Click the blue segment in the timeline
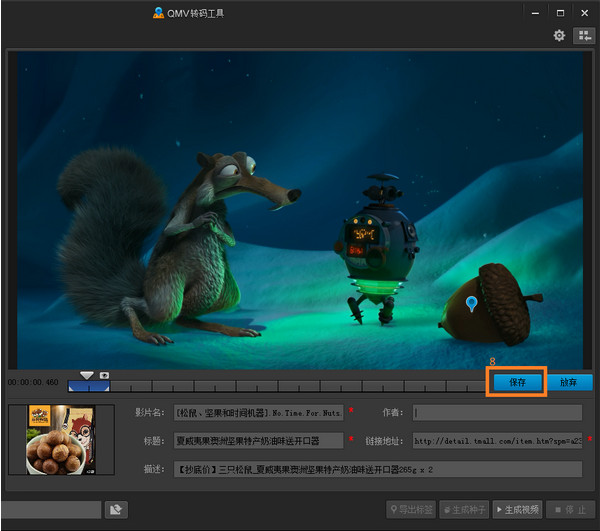The height and width of the screenshot is (531, 600). click(x=89, y=387)
